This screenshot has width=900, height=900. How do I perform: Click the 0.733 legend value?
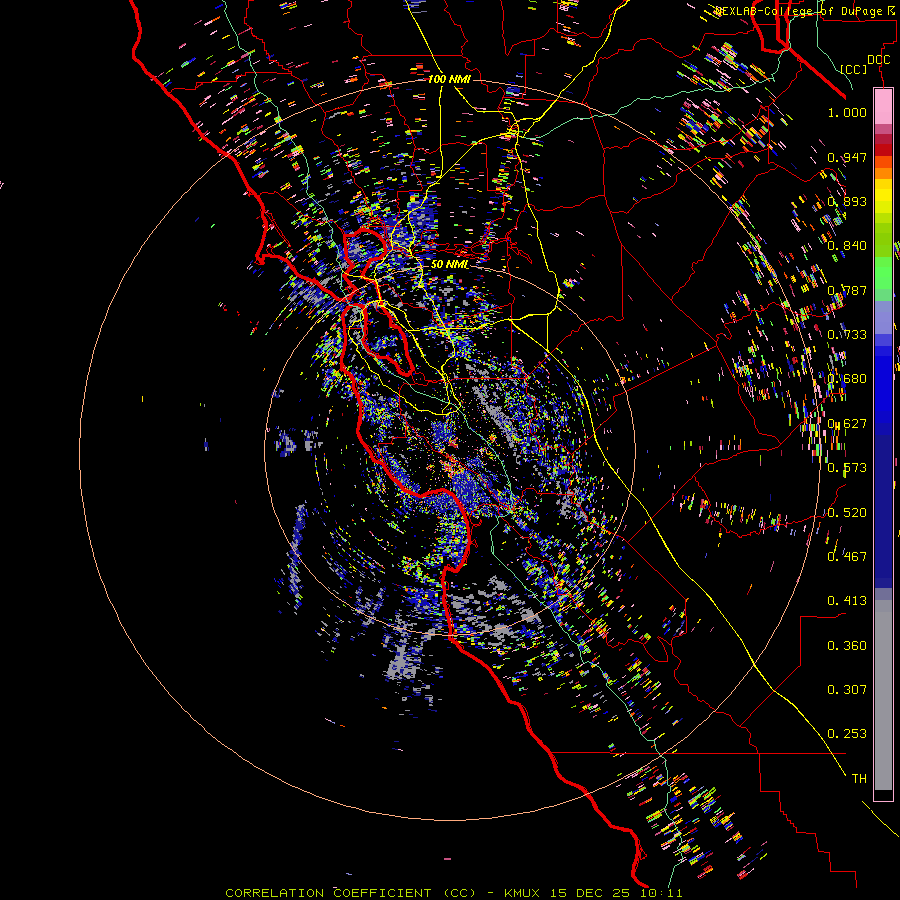pyautogui.click(x=847, y=335)
